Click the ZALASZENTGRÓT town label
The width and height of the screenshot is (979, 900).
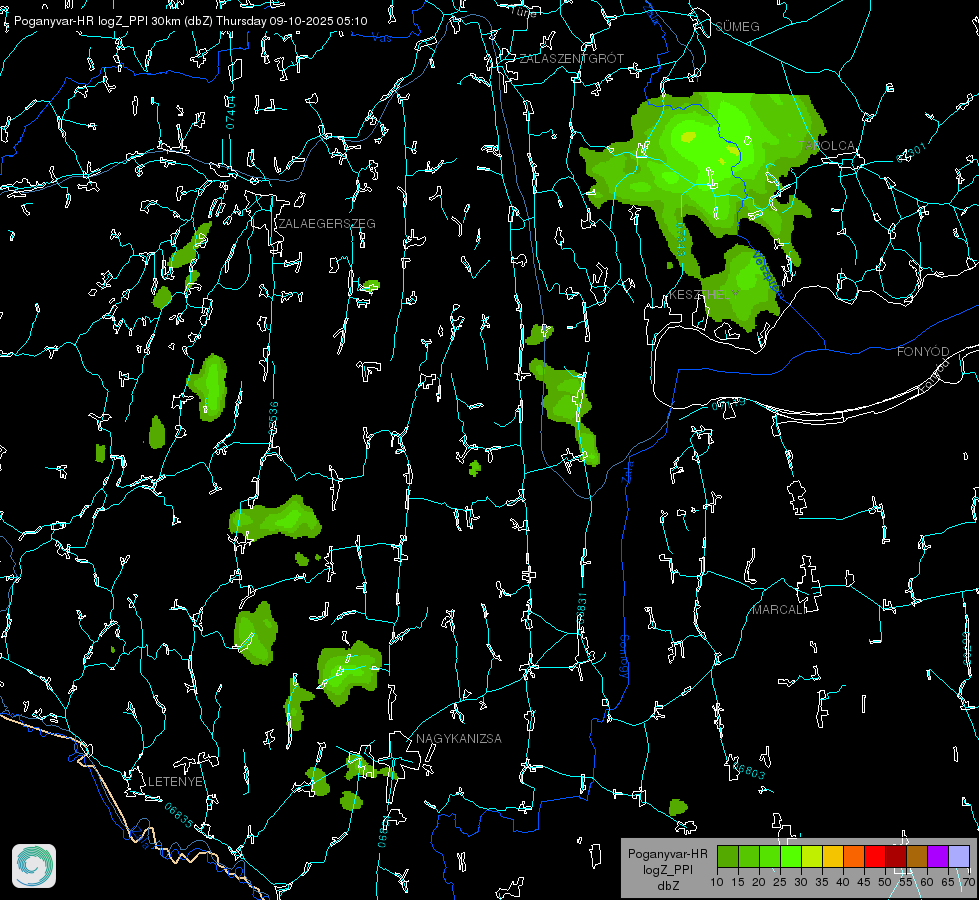pos(571,59)
